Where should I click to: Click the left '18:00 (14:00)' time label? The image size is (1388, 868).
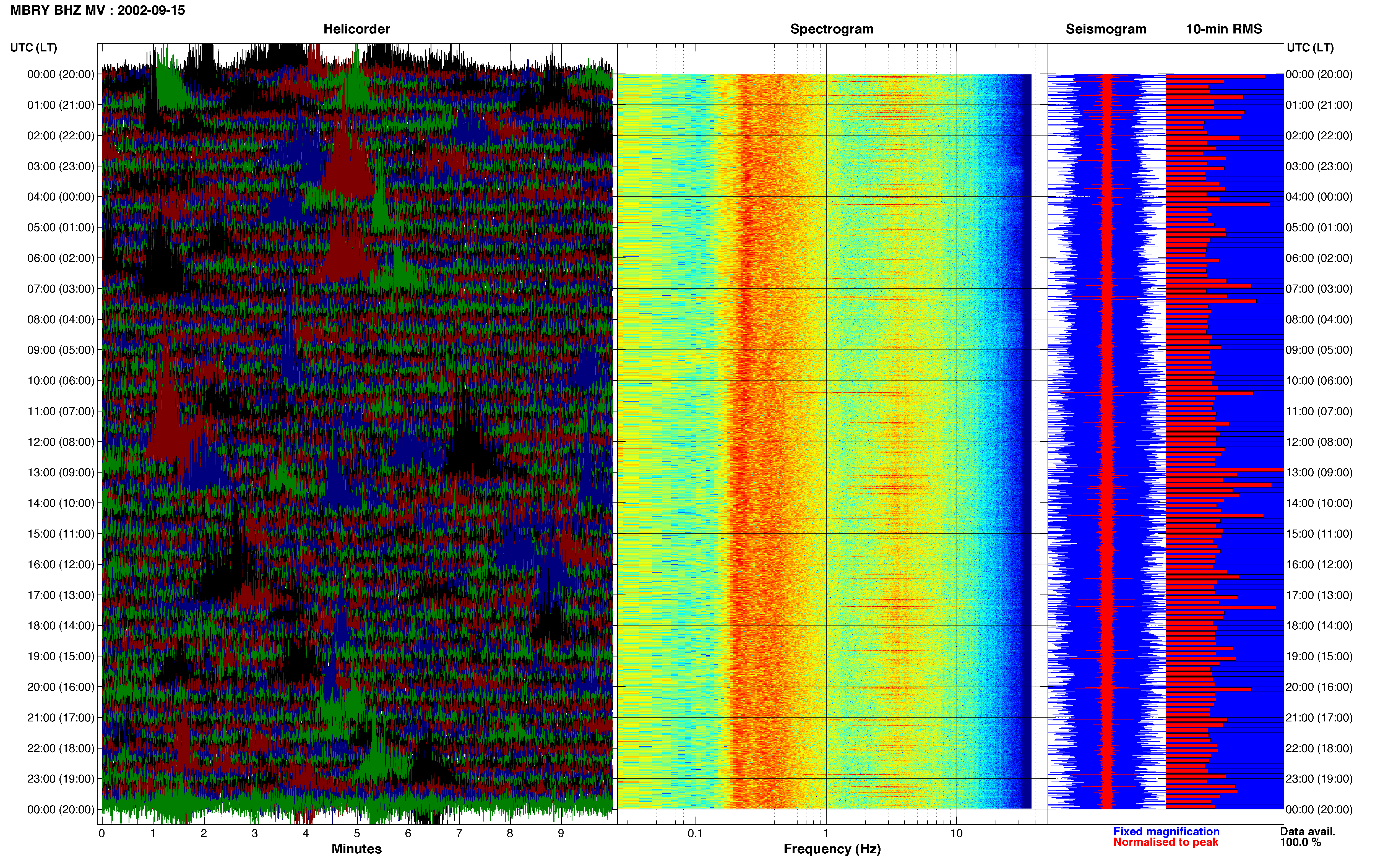[x=61, y=626]
